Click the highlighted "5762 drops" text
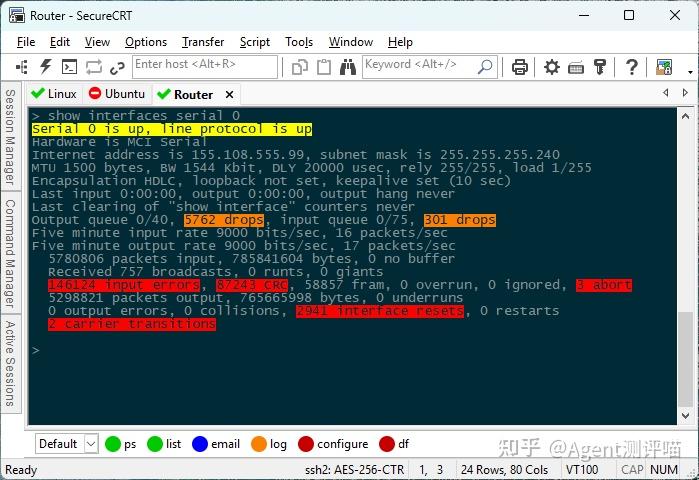The width and height of the screenshot is (699, 480). (x=224, y=220)
